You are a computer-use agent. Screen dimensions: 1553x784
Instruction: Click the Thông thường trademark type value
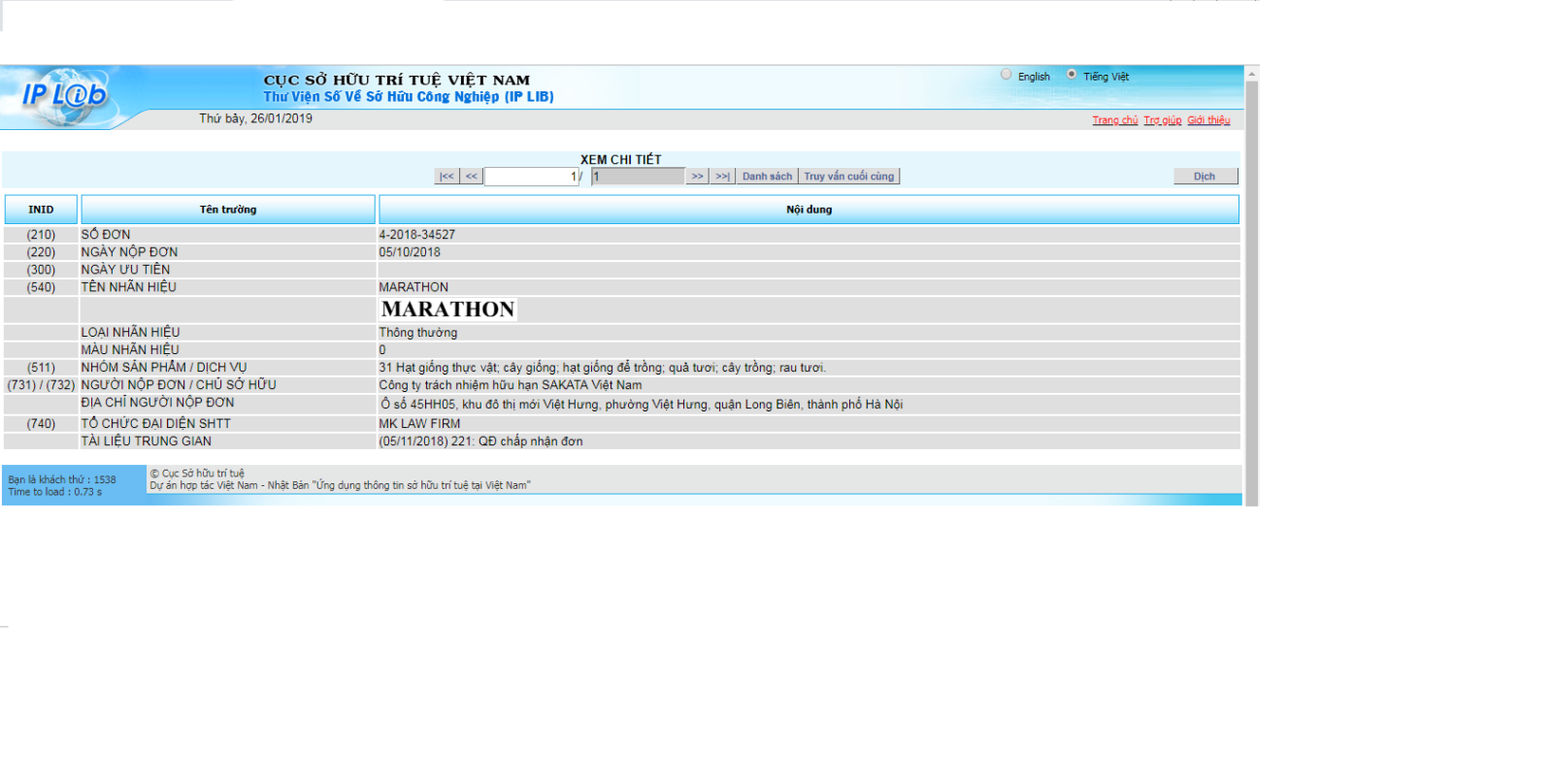(x=418, y=333)
